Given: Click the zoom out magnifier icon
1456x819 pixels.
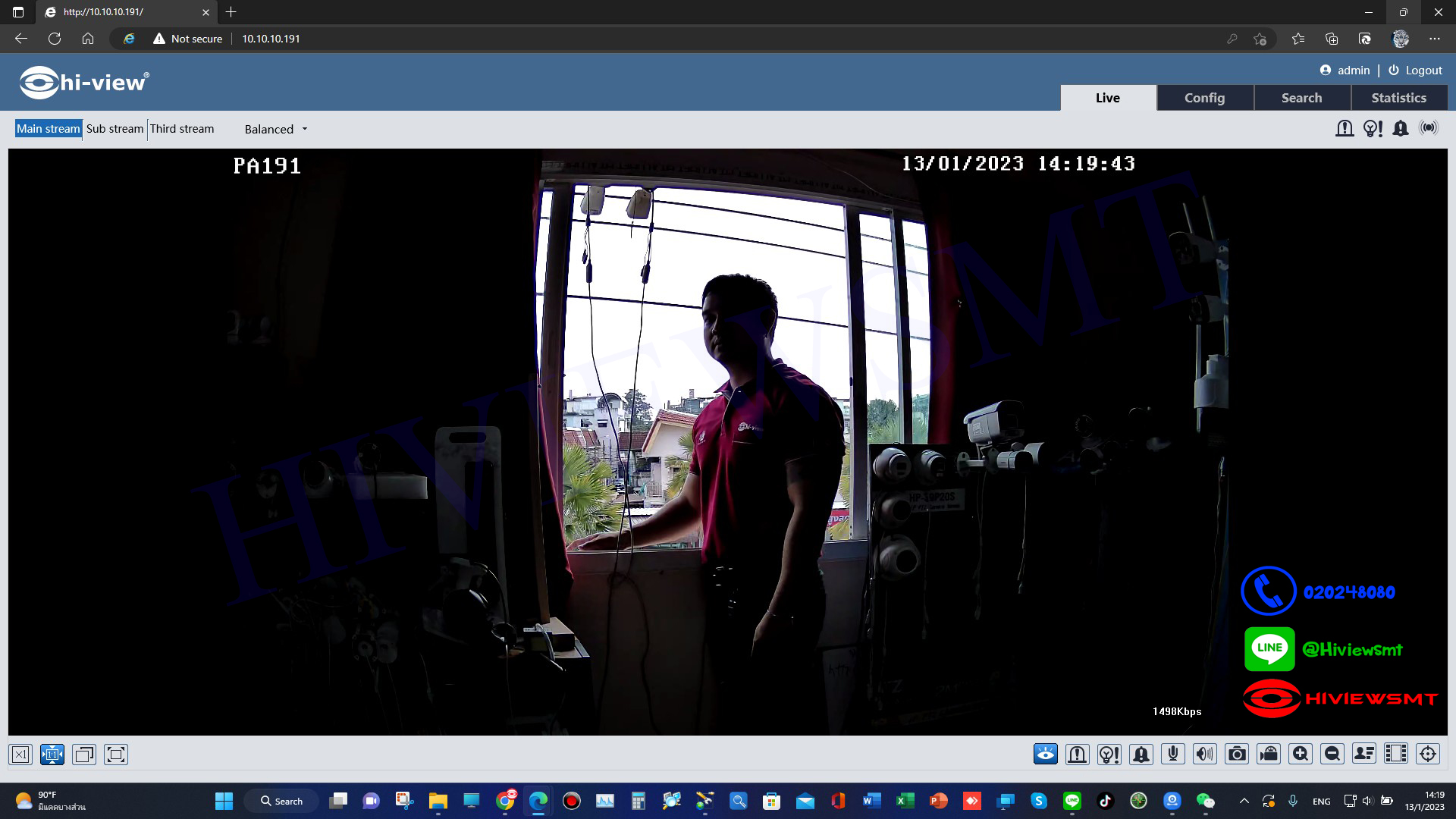Looking at the screenshot, I should pyautogui.click(x=1332, y=754).
